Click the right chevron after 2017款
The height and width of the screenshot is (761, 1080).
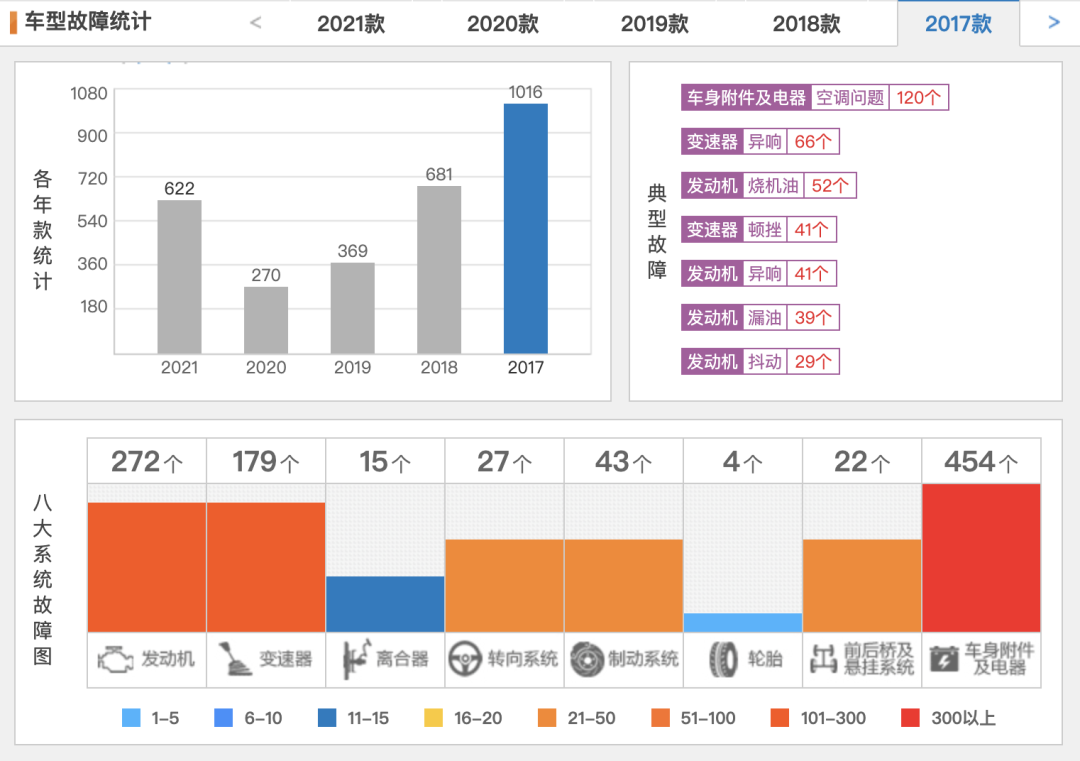[1052, 22]
